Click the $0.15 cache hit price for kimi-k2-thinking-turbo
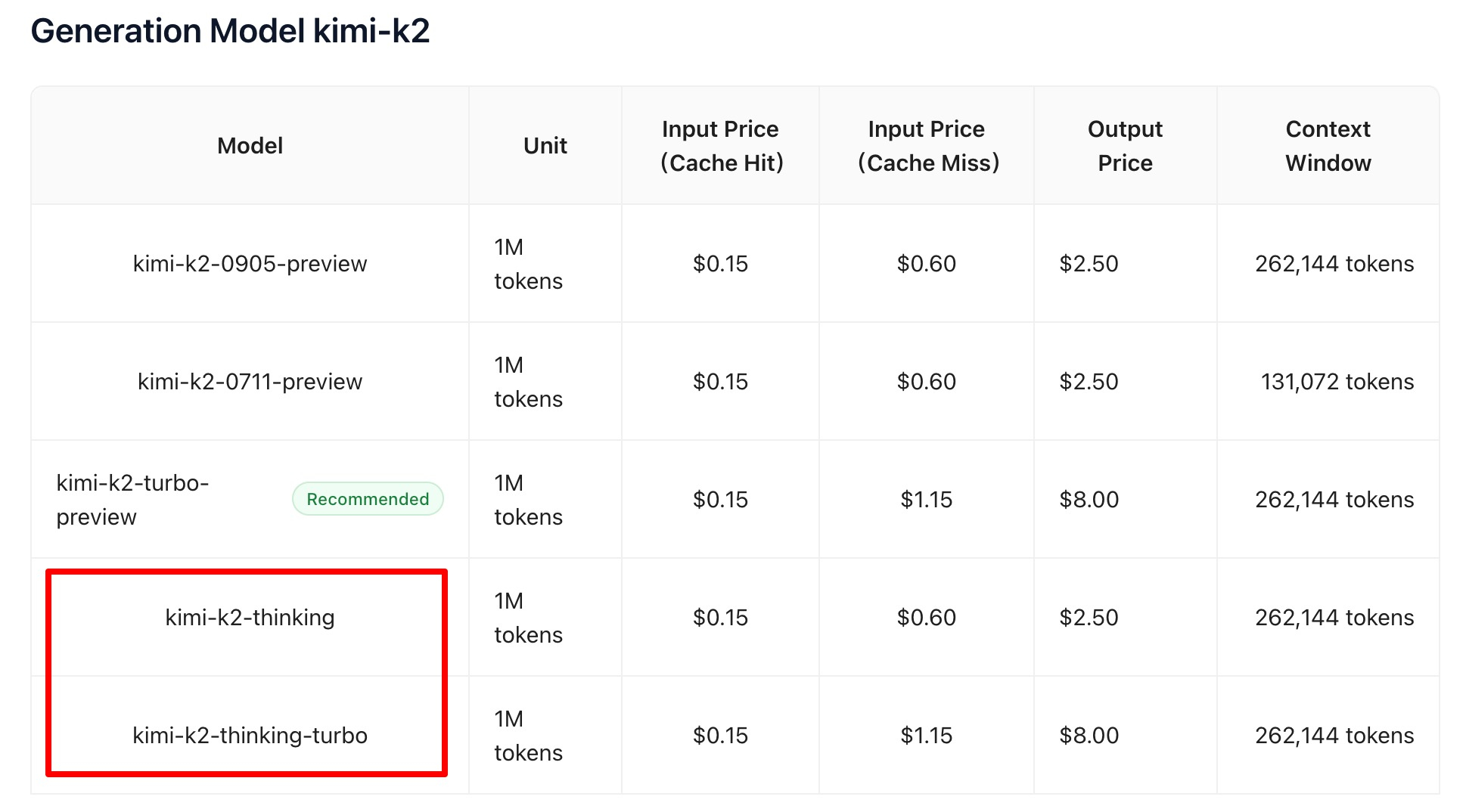 720,736
